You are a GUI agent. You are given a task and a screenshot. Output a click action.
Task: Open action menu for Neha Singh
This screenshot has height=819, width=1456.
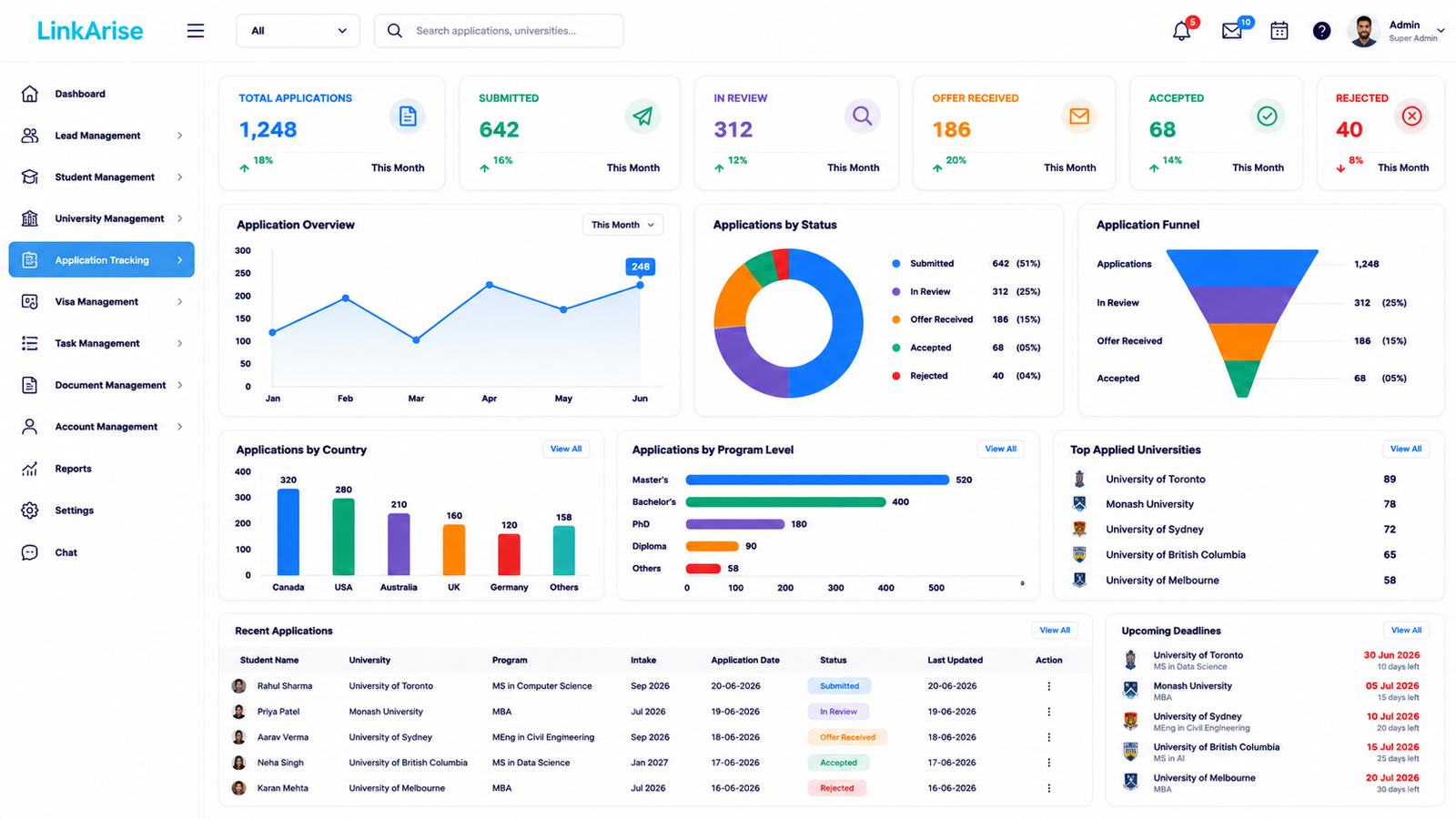tap(1048, 763)
